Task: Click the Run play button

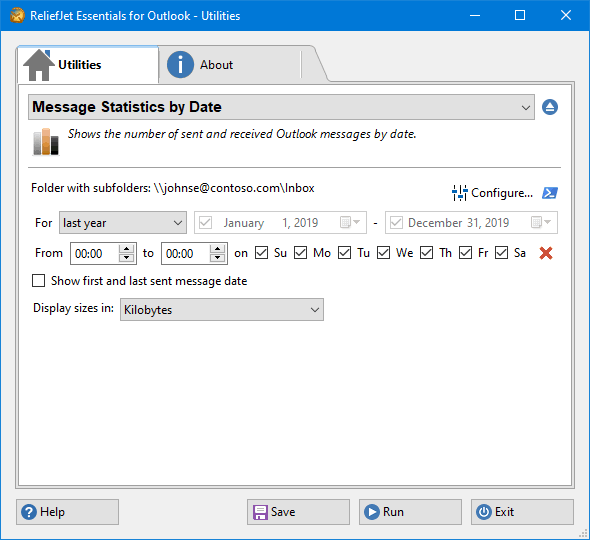Action: (410, 512)
